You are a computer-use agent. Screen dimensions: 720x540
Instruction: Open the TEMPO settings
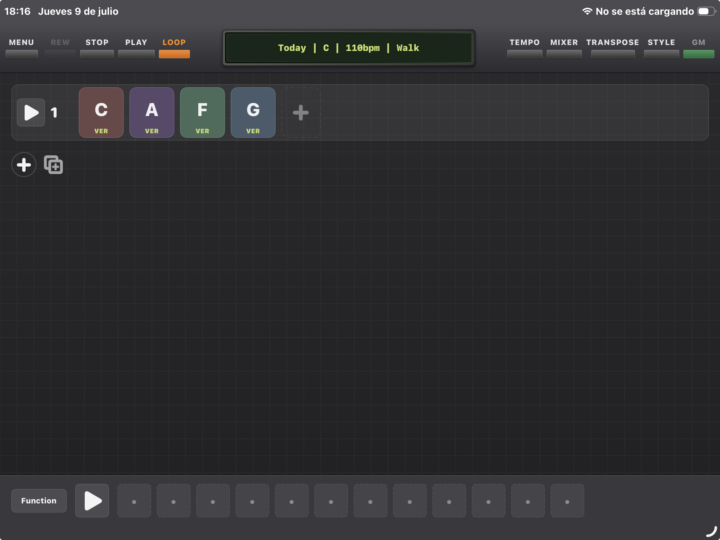pos(524,47)
